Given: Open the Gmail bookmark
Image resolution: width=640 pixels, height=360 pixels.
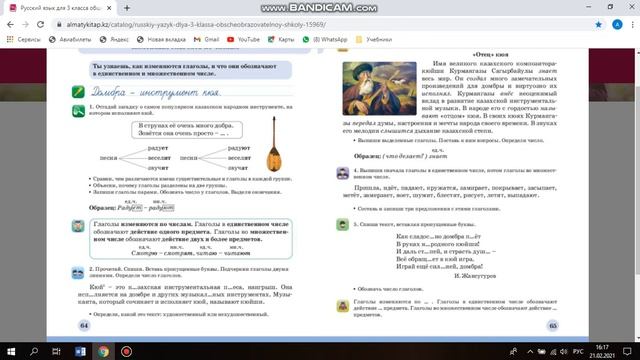Looking at the screenshot, I should 207,40.
